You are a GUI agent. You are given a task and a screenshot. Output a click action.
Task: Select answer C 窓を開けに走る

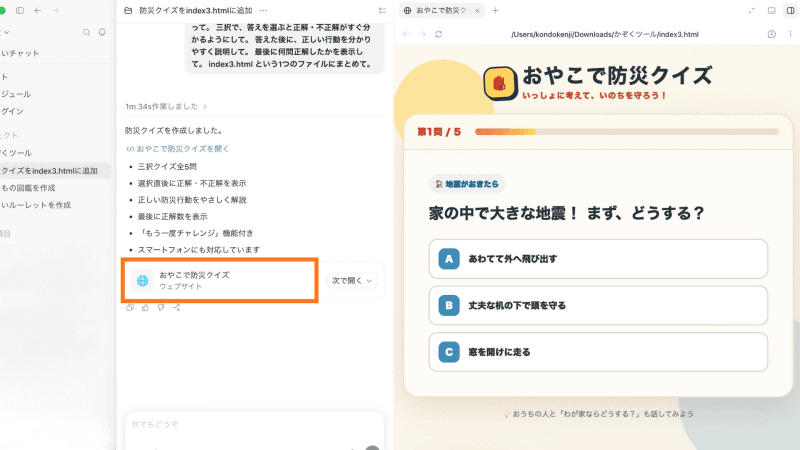point(598,352)
